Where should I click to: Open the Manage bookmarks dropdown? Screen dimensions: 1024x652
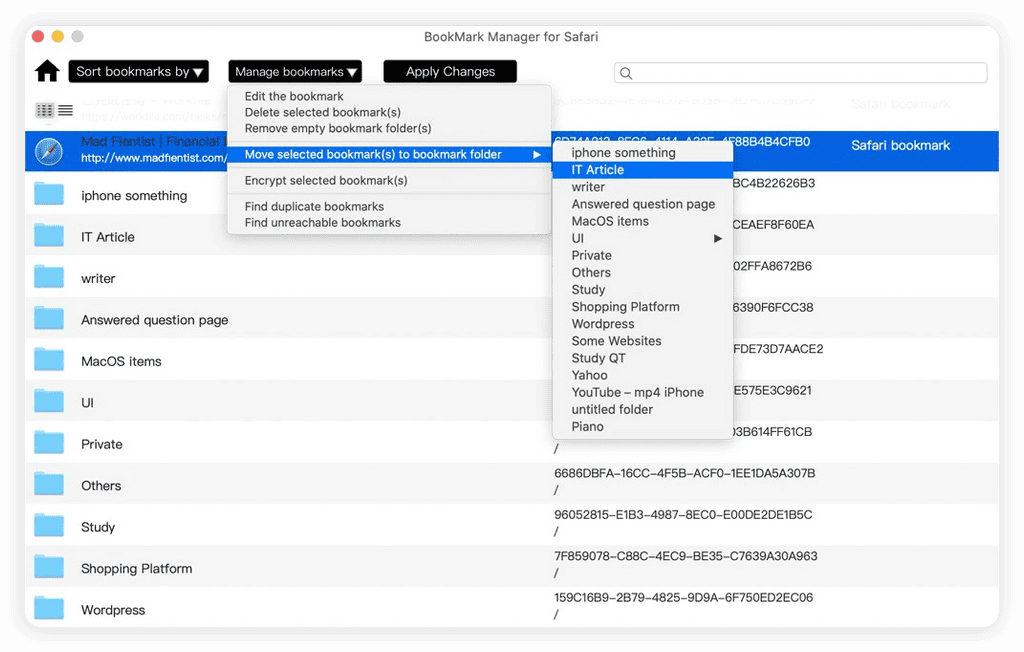click(x=295, y=71)
